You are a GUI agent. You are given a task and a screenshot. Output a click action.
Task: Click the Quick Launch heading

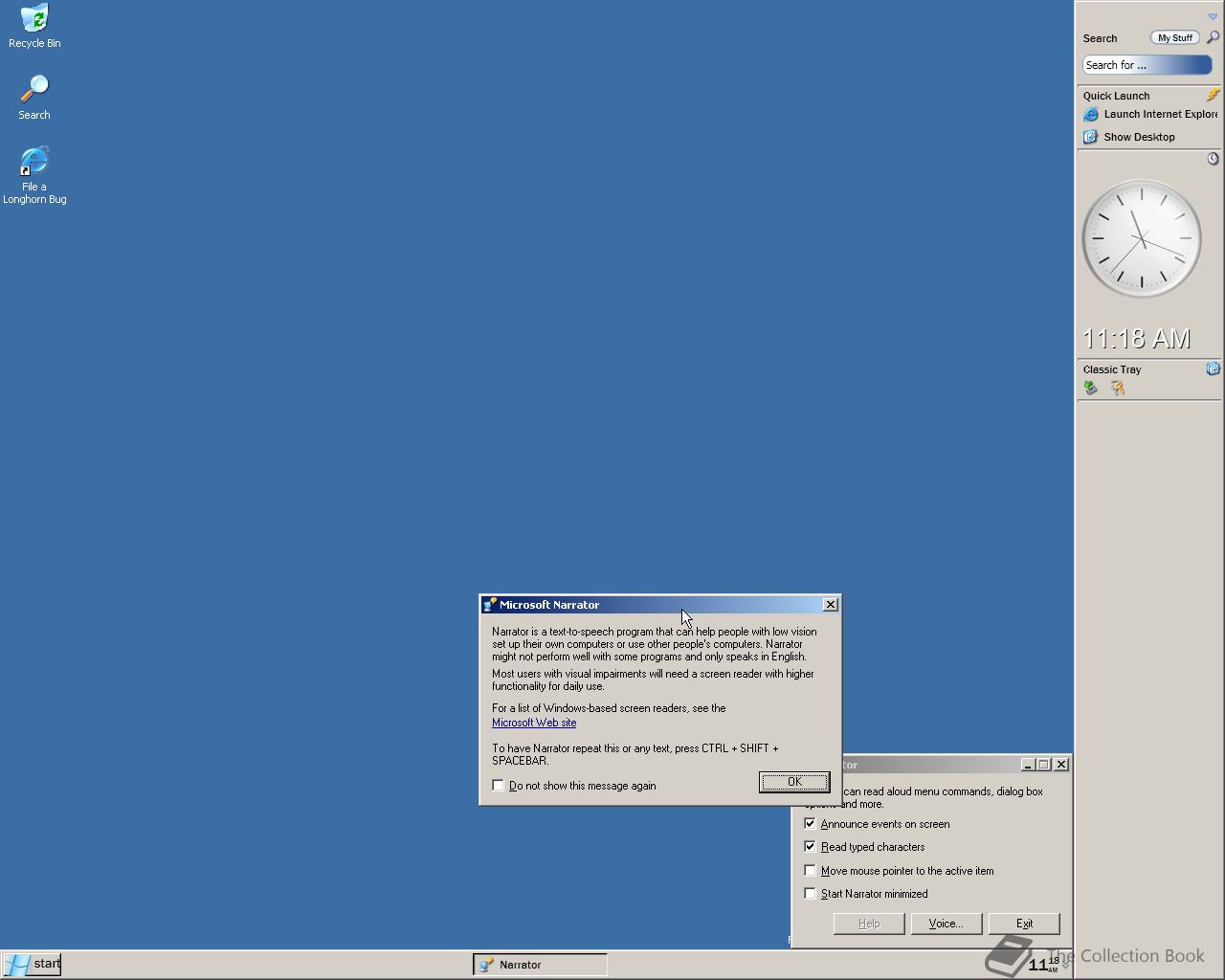tap(1116, 96)
